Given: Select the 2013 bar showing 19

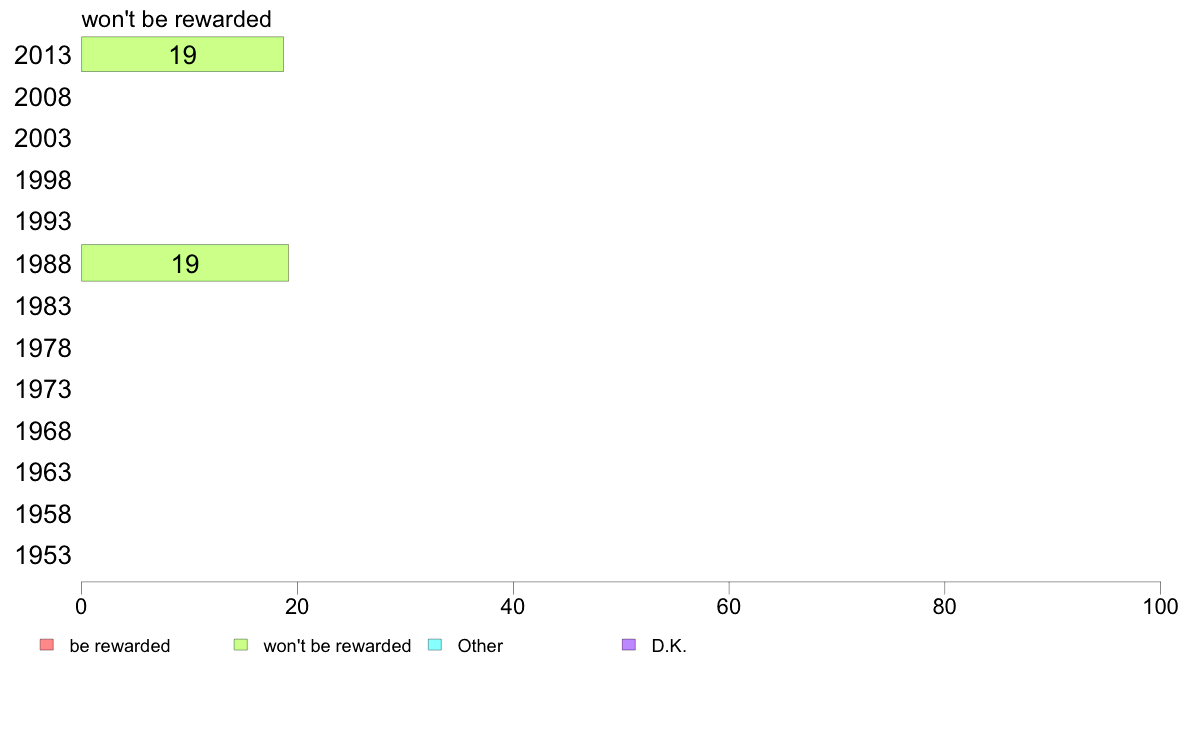Looking at the screenshot, I should [x=183, y=55].
